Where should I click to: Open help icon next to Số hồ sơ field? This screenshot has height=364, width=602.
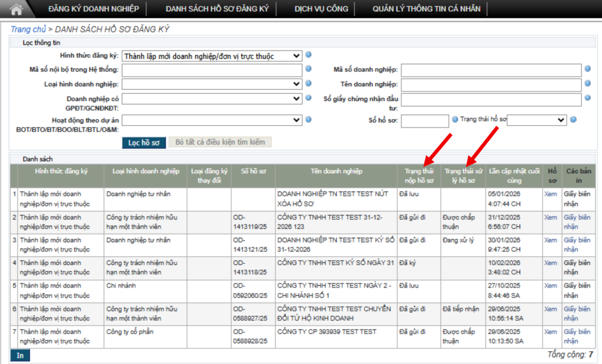pos(455,119)
